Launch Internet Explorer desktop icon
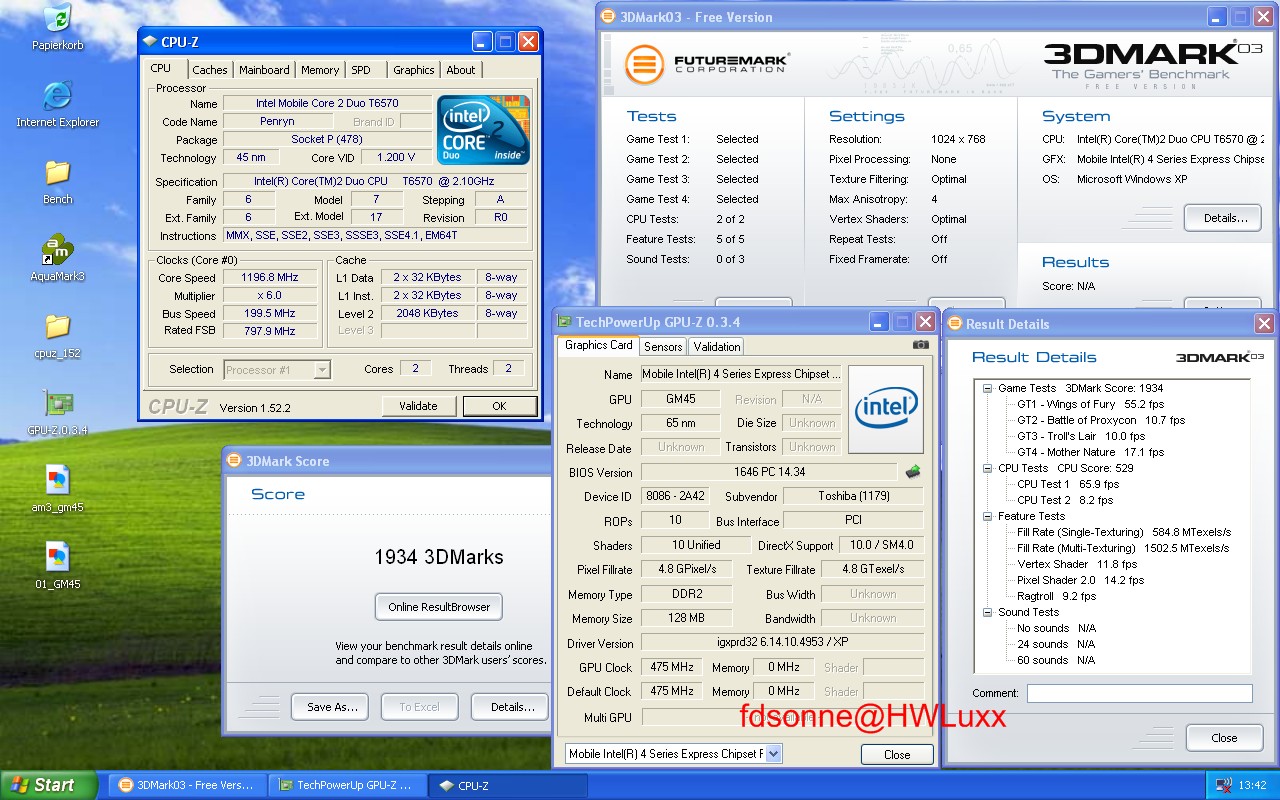Viewport: 1280px width, 800px height. point(57,103)
